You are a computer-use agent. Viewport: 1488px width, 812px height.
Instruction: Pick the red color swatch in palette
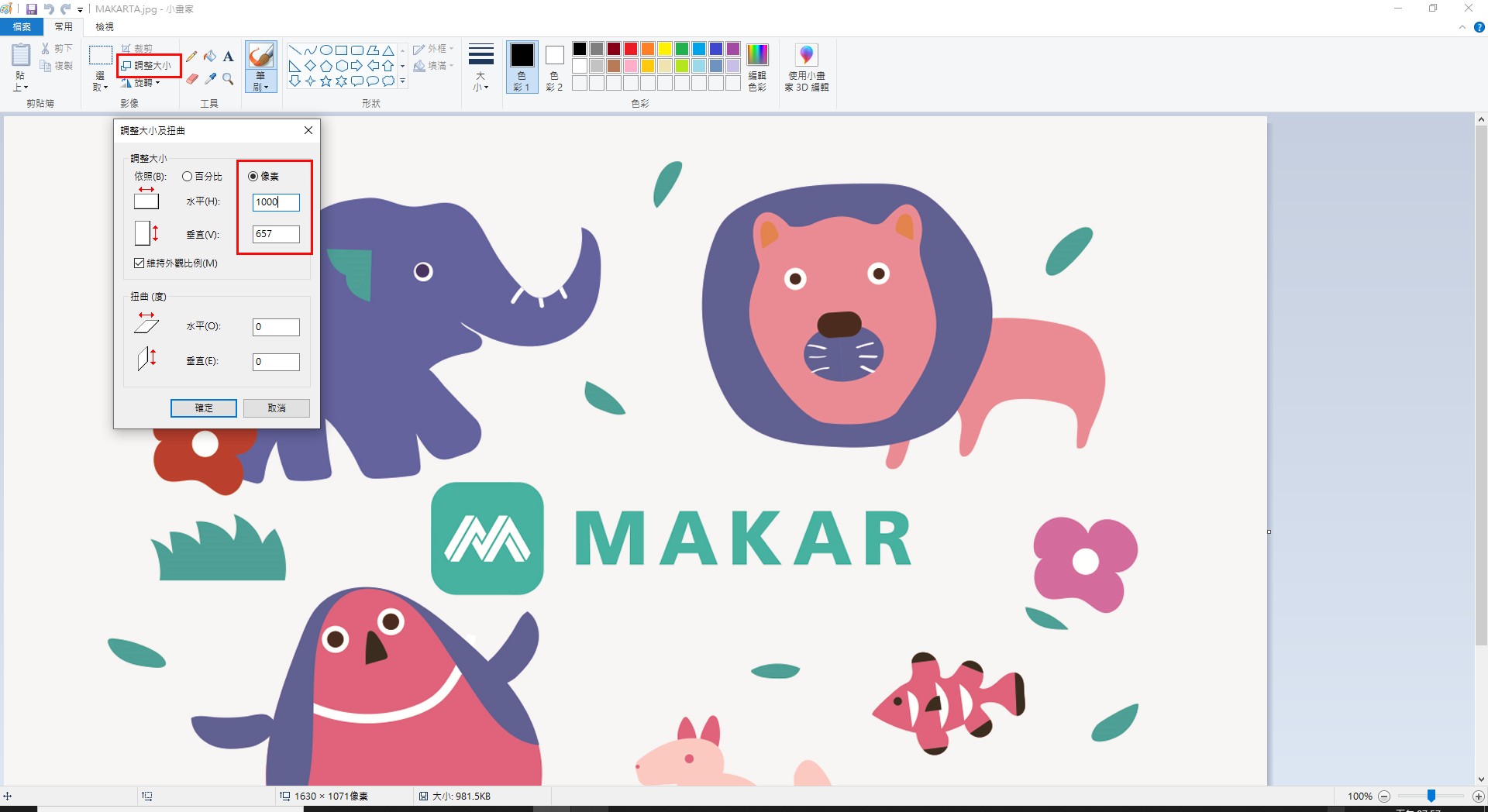[x=631, y=49]
